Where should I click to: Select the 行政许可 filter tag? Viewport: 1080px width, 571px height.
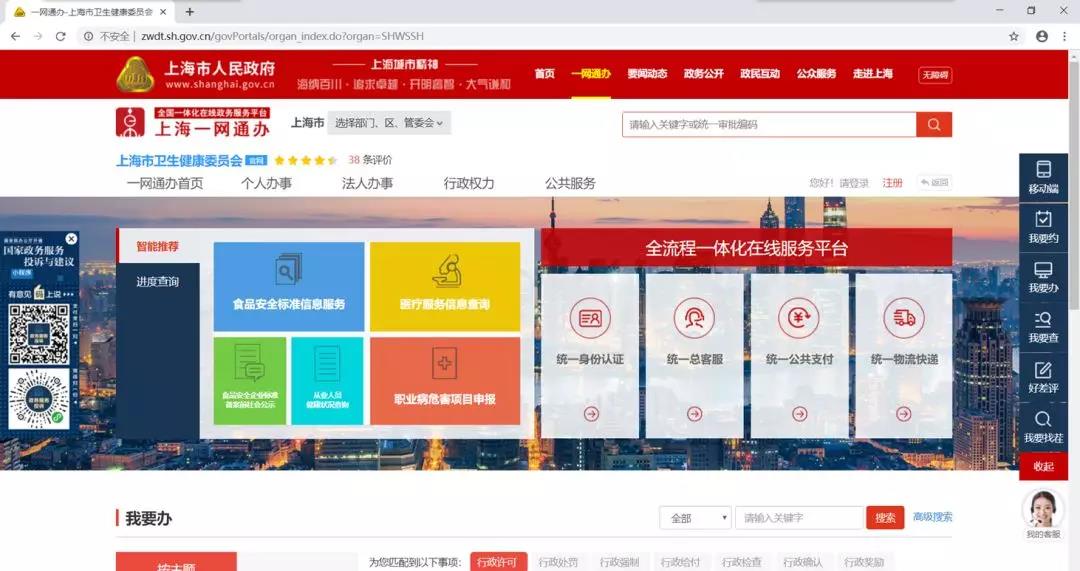499,562
